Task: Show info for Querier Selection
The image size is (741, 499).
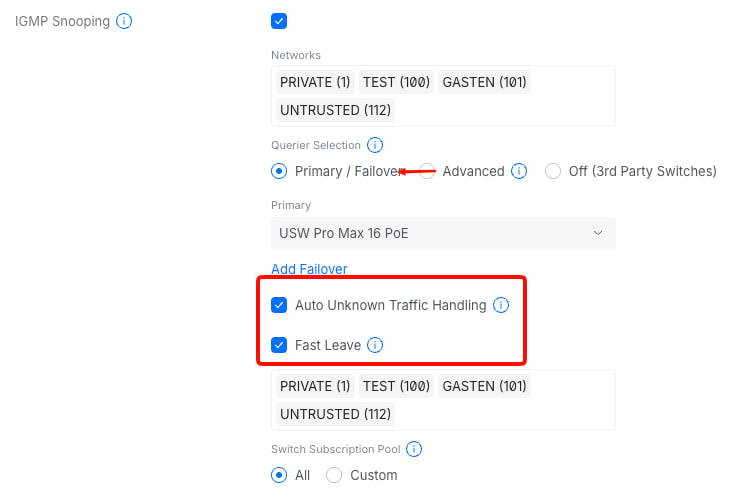Action: pos(375,145)
